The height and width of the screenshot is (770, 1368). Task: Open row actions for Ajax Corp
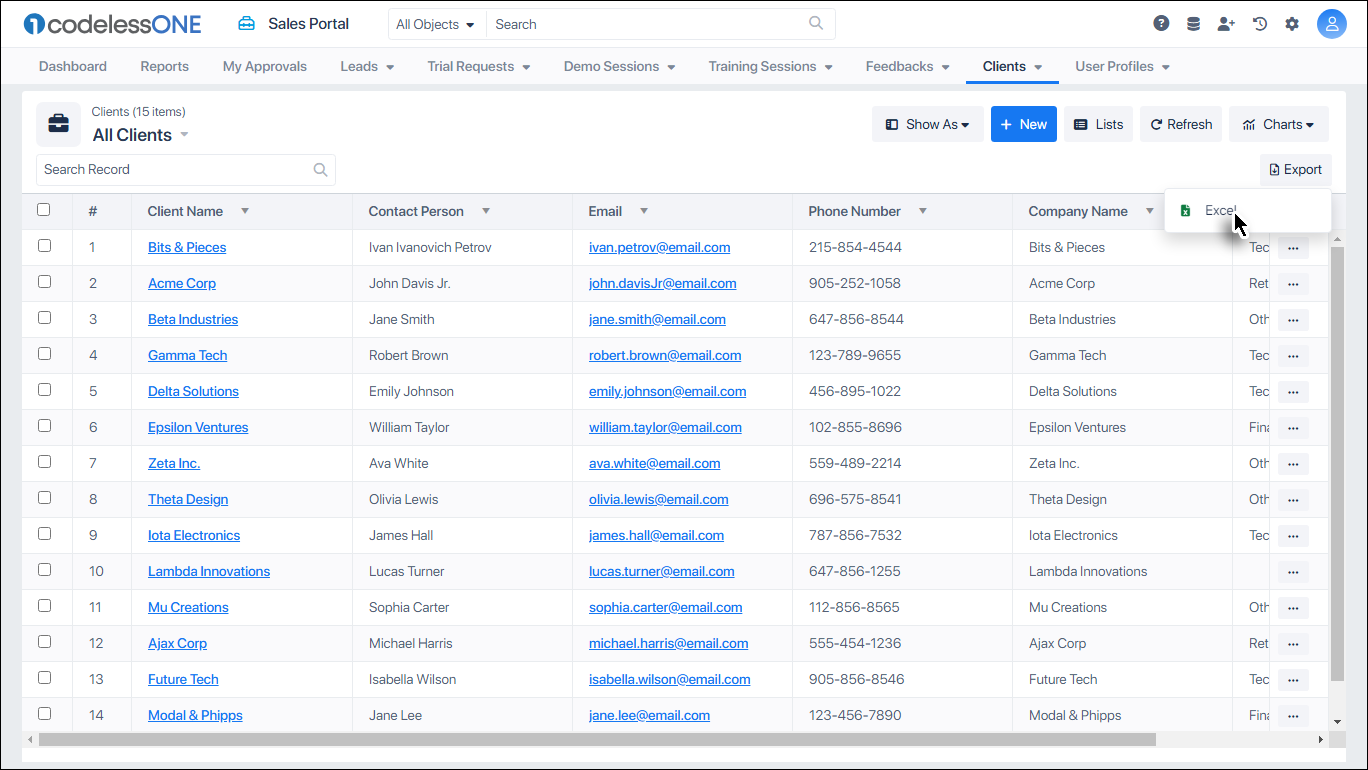pyautogui.click(x=1293, y=644)
